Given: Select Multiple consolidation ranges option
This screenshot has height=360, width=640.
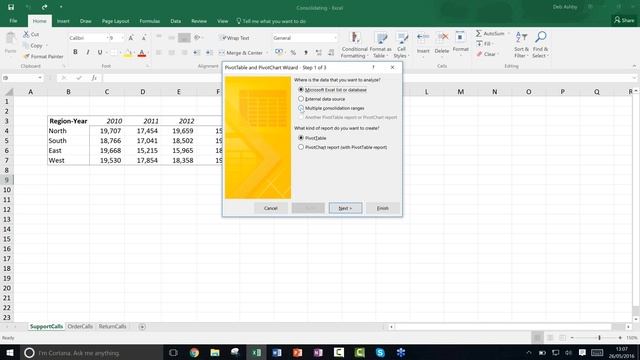Looking at the screenshot, I should [301, 108].
